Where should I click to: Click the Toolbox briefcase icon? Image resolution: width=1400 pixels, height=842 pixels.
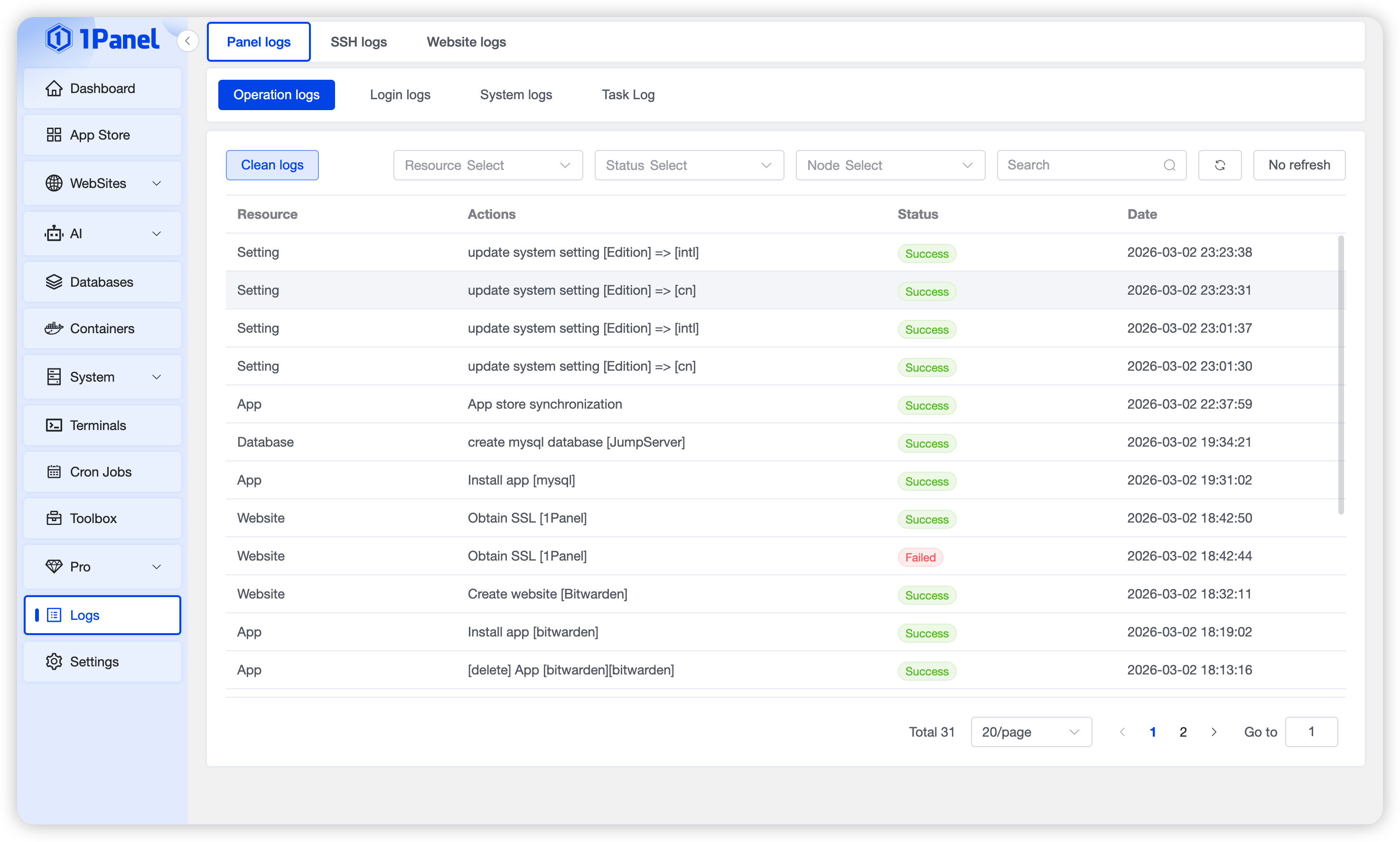coord(54,519)
